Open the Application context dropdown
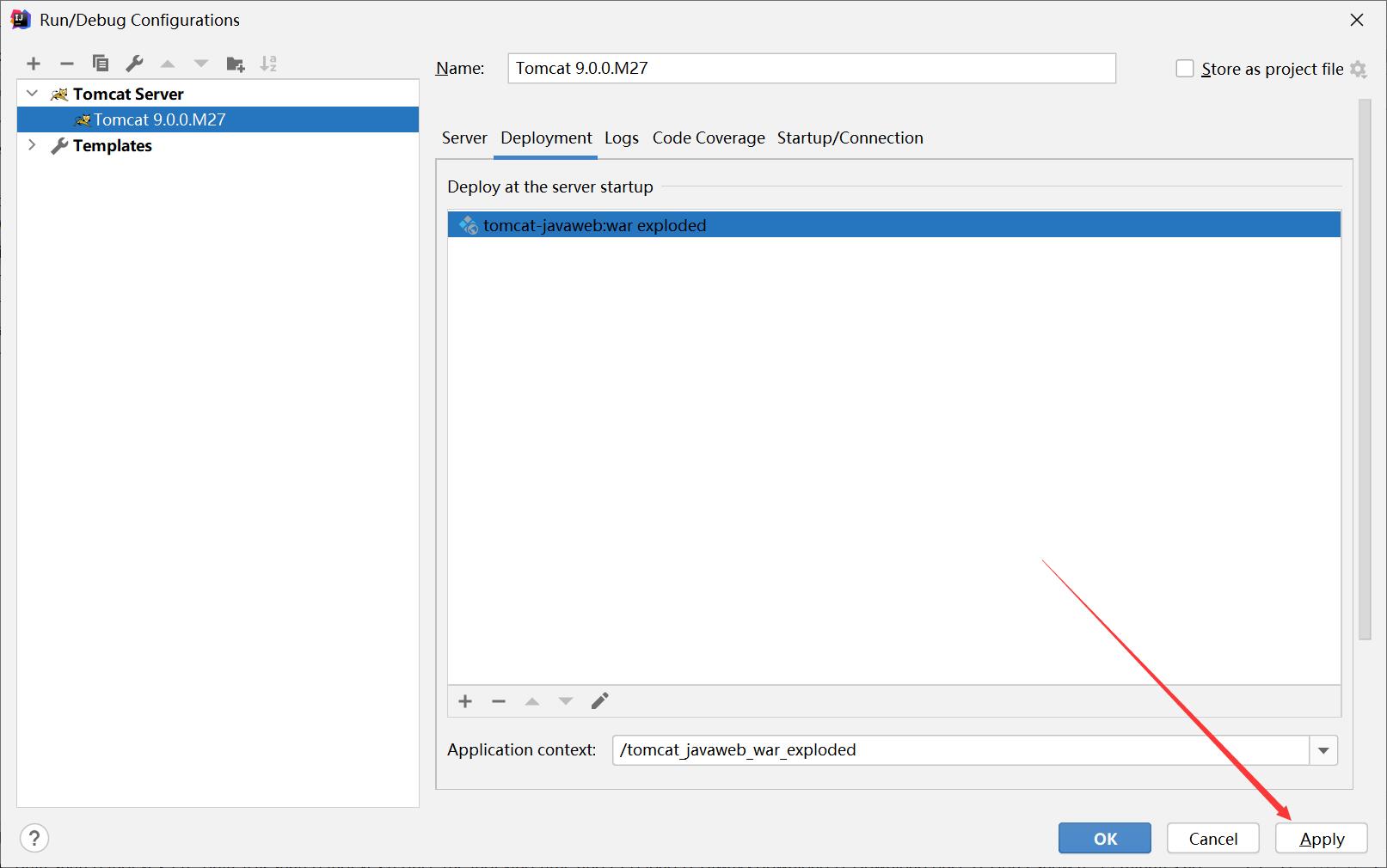This screenshot has width=1387, height=868. 1323,750
